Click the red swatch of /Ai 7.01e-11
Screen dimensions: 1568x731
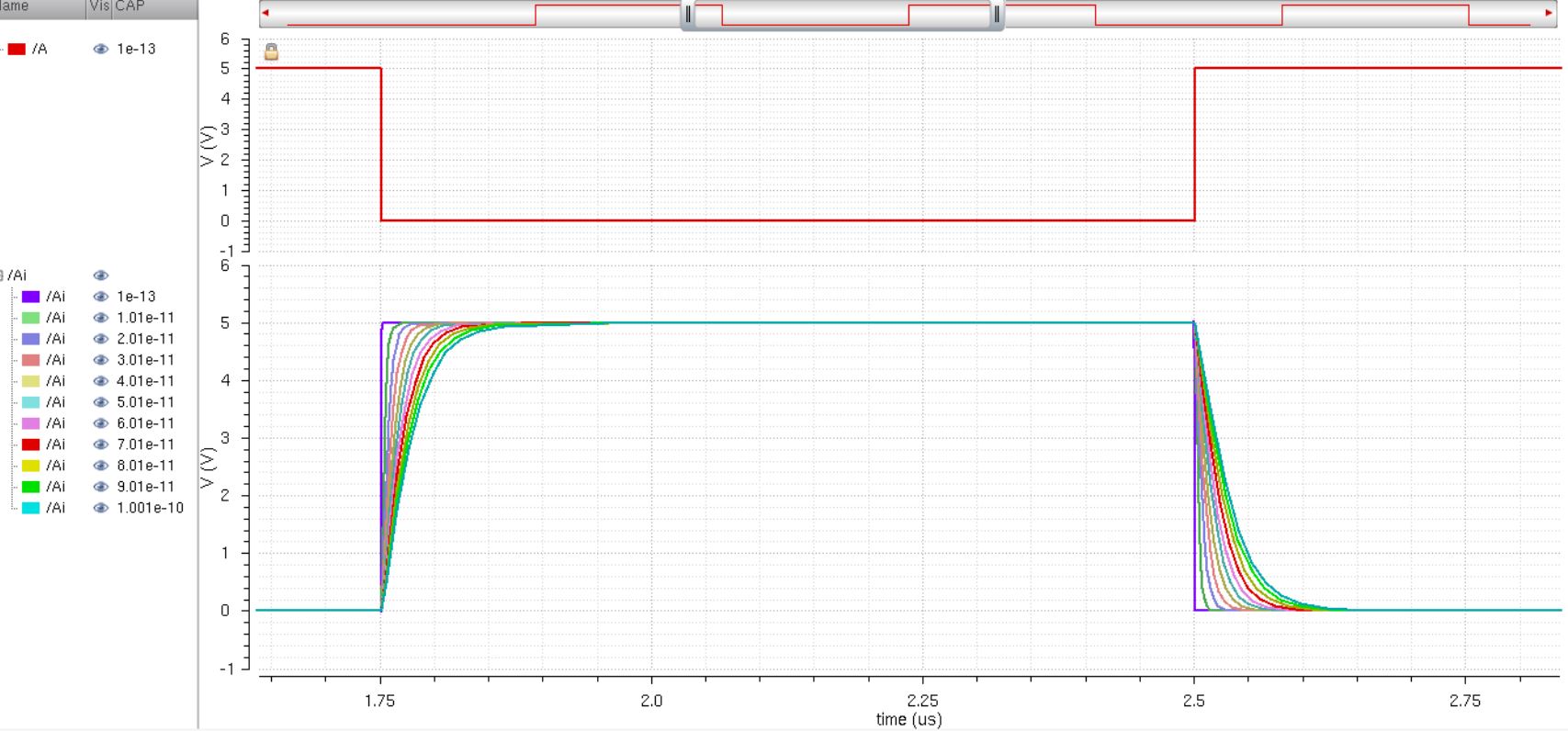point(31,444)
